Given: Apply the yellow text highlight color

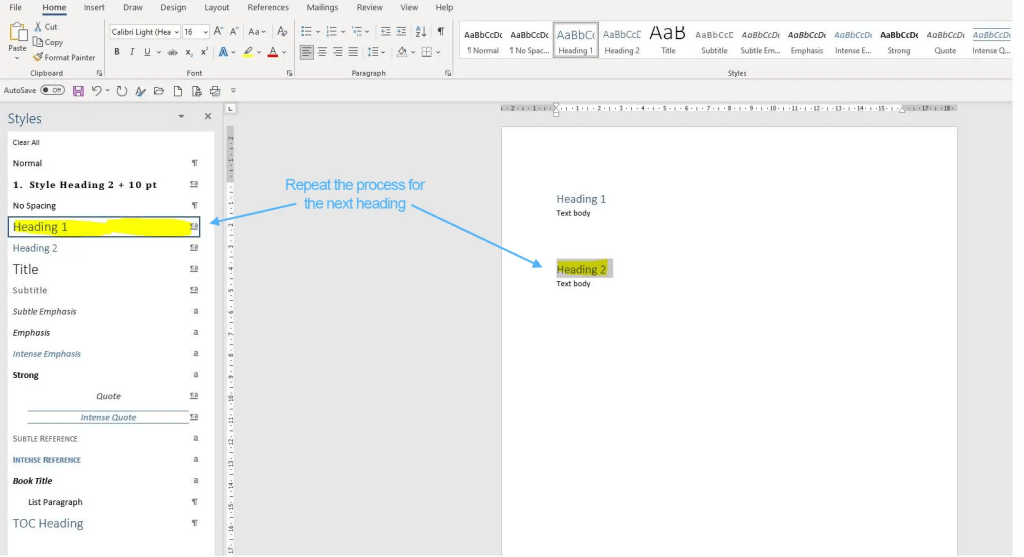Looking at the screenshot, I should [248, 52].
